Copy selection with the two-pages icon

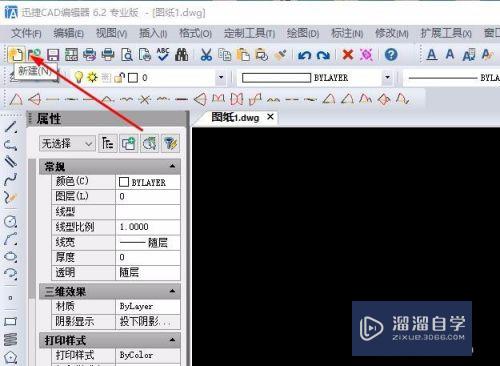click(x=224, y=55)
